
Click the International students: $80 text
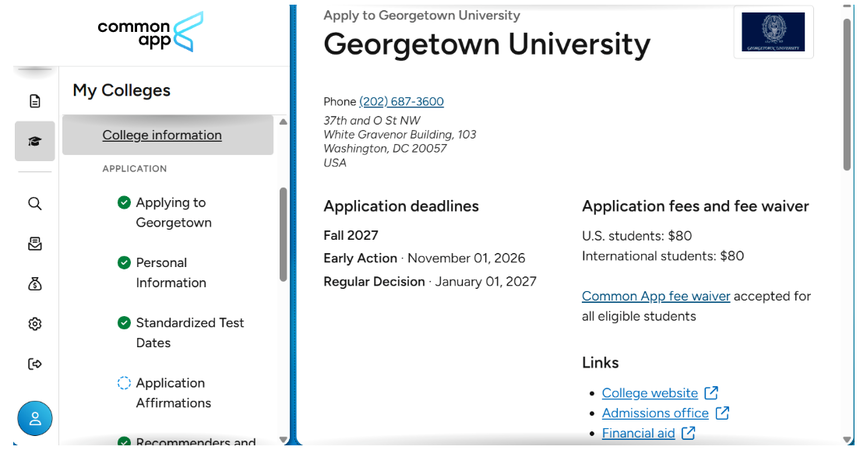(x=663, y=256)
